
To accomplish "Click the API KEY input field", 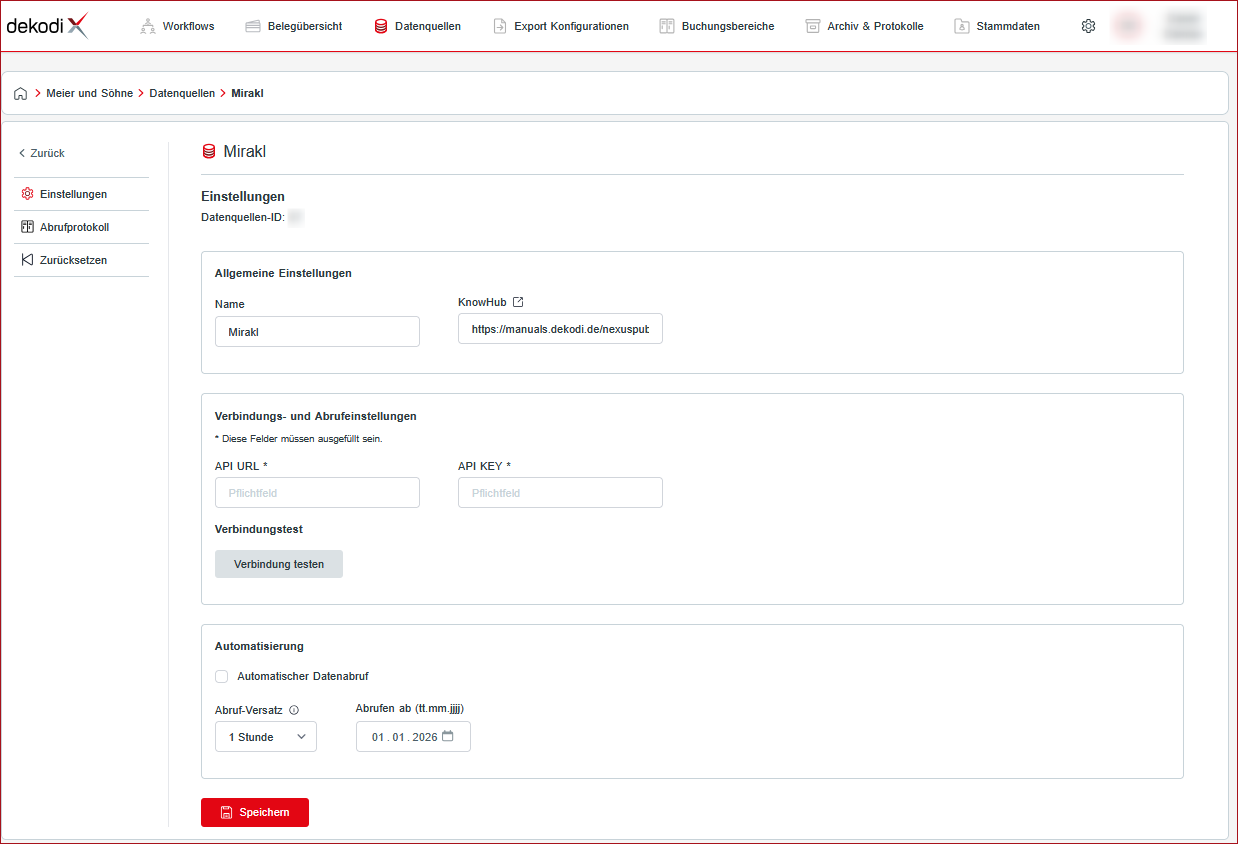I will click(x=560, y=493).
